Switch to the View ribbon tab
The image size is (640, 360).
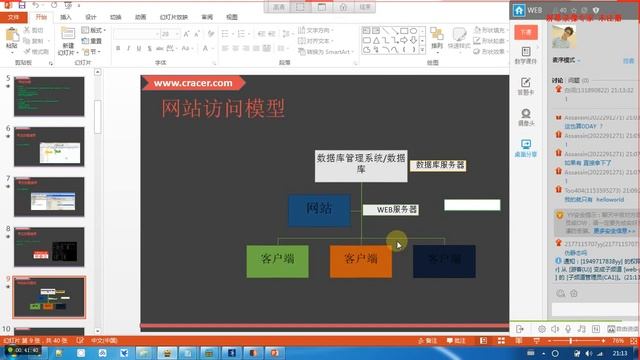232,17
